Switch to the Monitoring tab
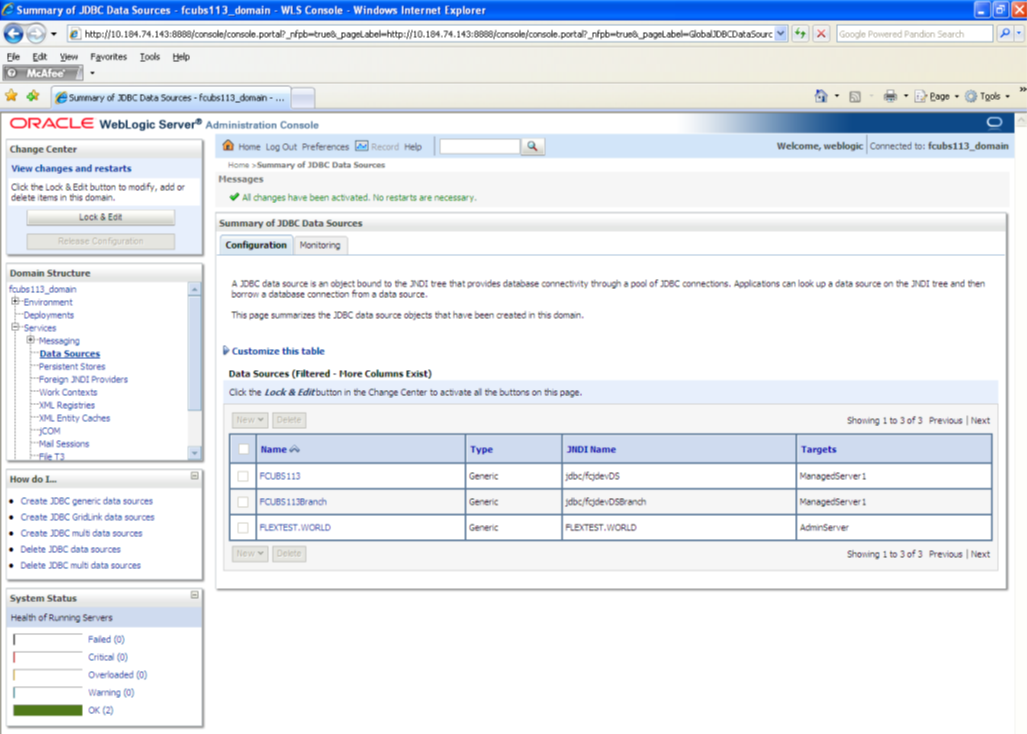 pos(320,245)
